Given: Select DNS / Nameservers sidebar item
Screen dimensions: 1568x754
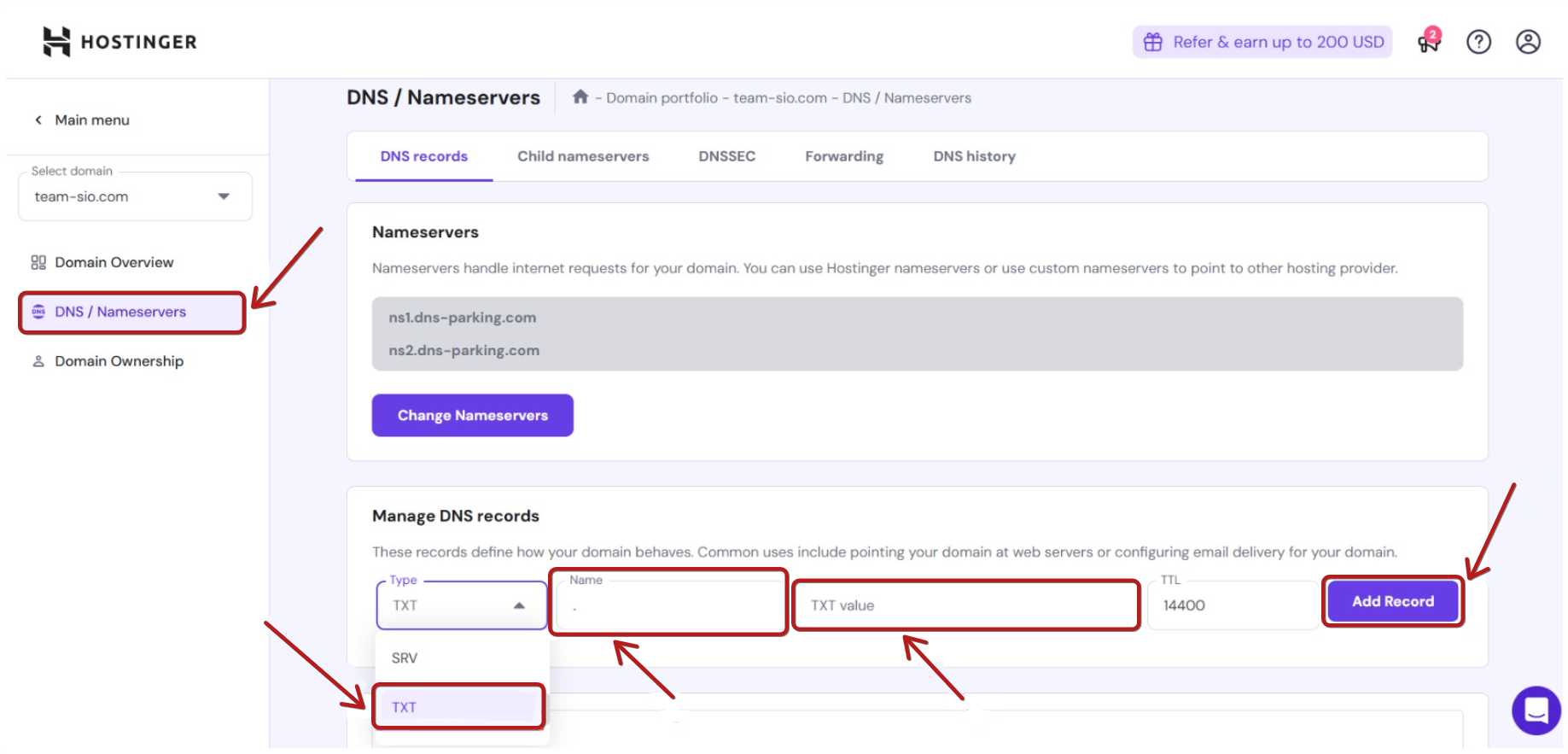Looking at the screenshot, I should [x=132, y=312].
